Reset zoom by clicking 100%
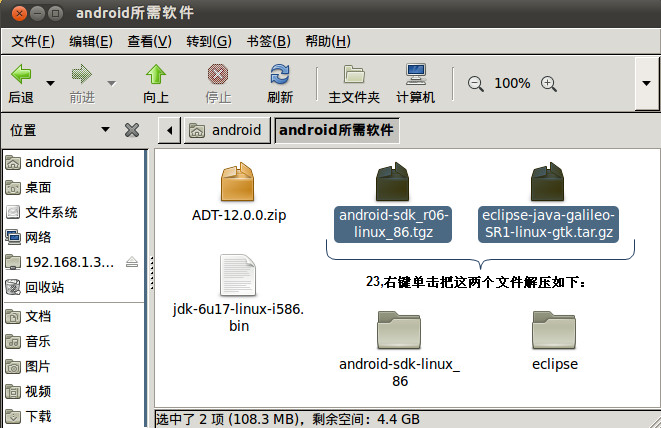 click(512, 83)
